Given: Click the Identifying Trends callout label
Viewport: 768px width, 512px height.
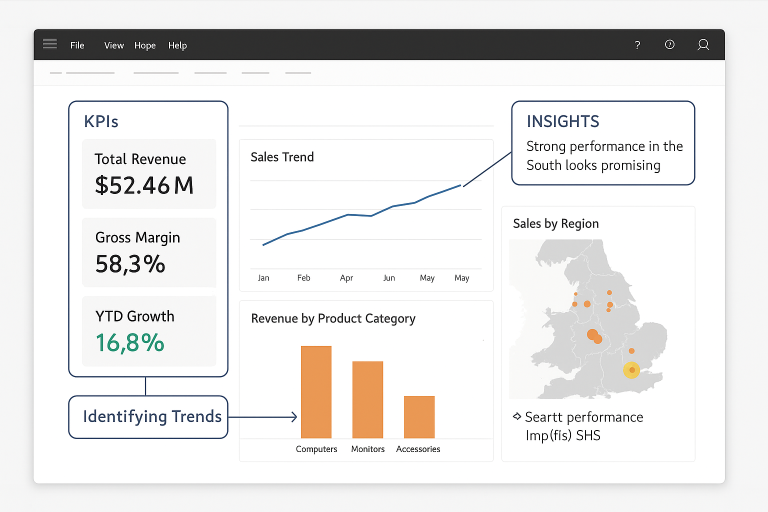Looking at the screenshot, I should [x=148, y=417].
